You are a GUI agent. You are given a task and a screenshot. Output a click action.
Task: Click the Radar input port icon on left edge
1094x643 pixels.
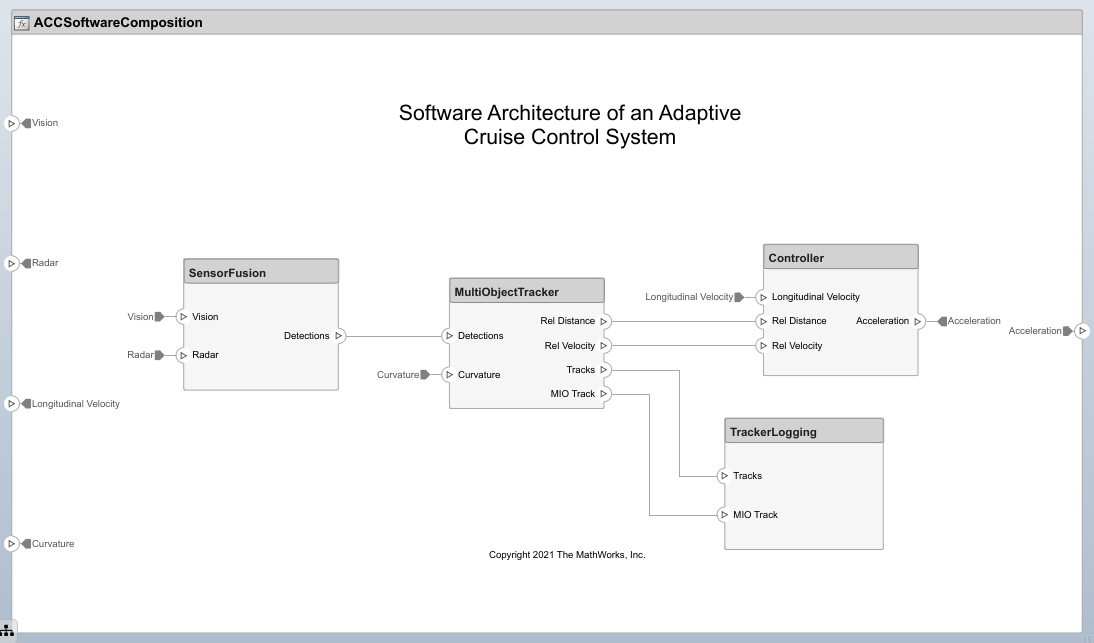(12, 263)
